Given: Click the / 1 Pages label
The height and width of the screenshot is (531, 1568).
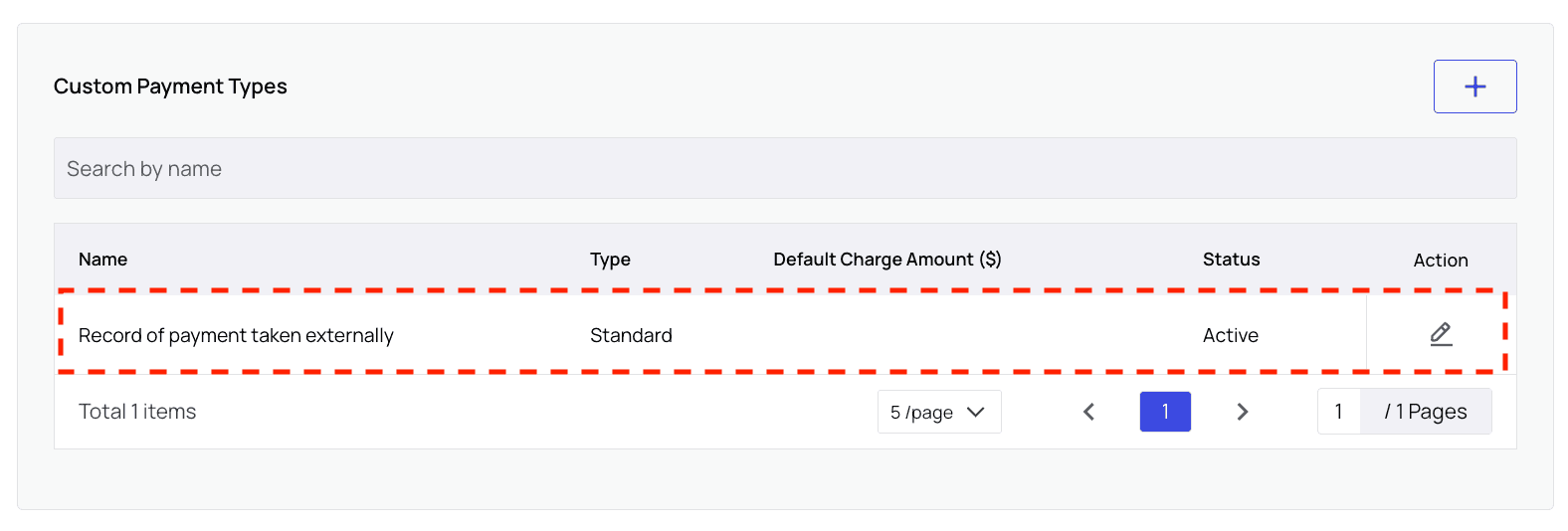Looking at the screenshot, I should (x=1425, y=412).
